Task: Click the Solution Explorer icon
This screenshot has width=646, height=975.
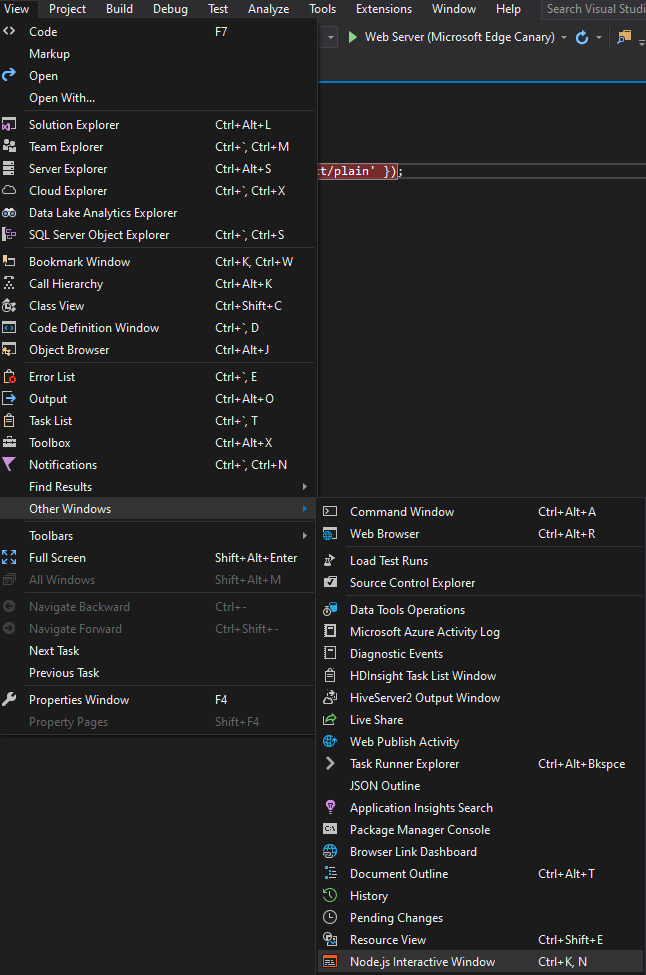Action: (x=10, y=125)
